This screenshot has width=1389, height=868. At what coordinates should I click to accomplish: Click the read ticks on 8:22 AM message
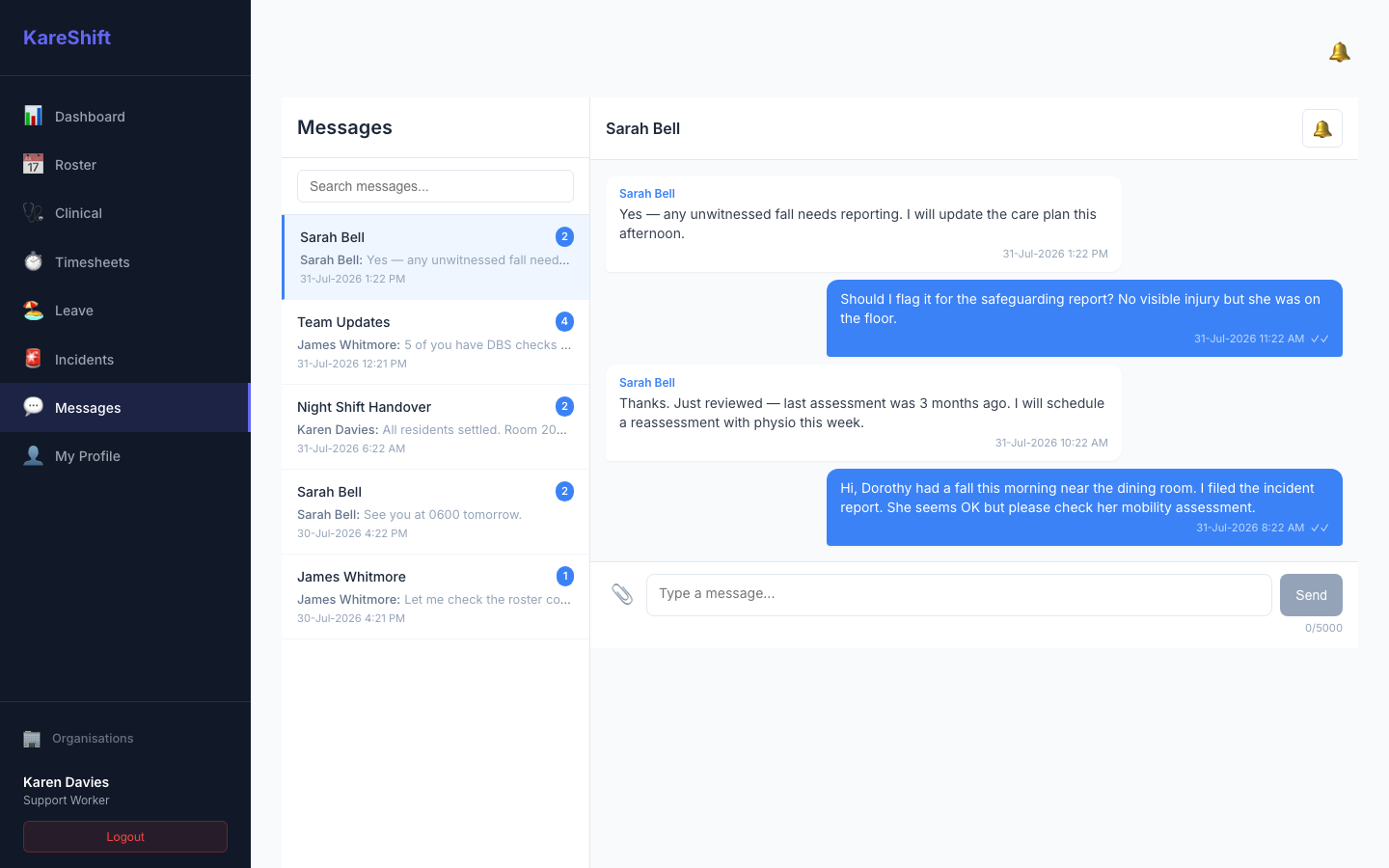pos(1320,528)
